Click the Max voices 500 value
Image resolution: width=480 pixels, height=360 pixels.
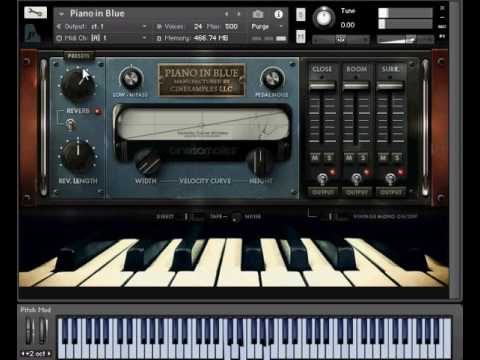[x=231, y=26]
